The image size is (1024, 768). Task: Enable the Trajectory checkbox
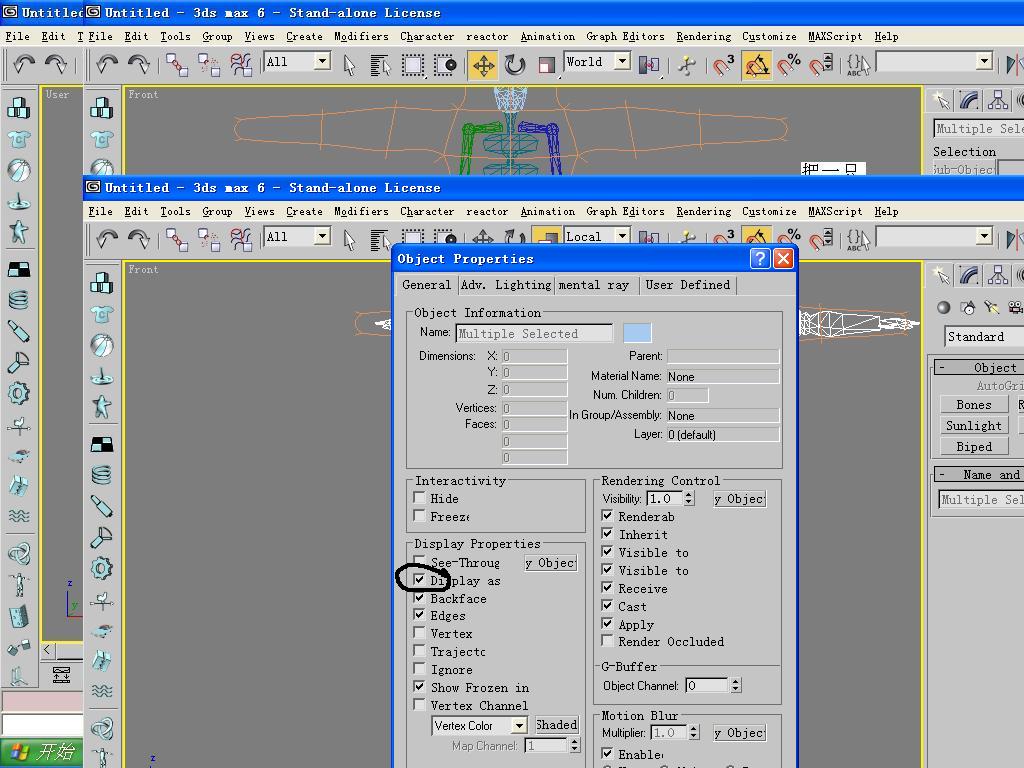pos(419,651)
